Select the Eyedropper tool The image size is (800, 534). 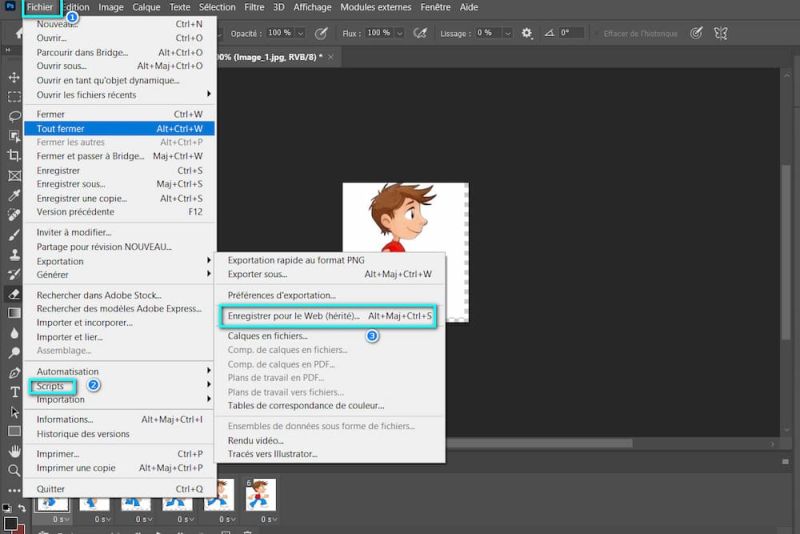point(14,195)
